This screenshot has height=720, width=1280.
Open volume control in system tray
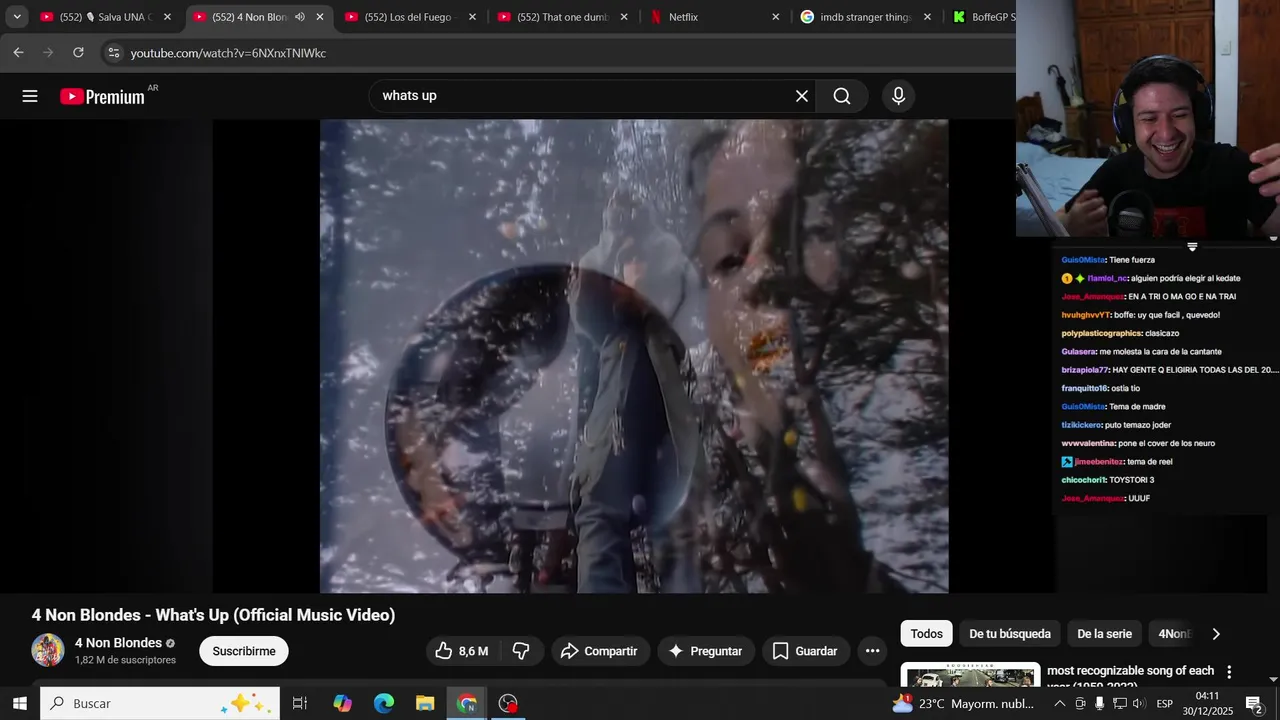(1137, 703)
